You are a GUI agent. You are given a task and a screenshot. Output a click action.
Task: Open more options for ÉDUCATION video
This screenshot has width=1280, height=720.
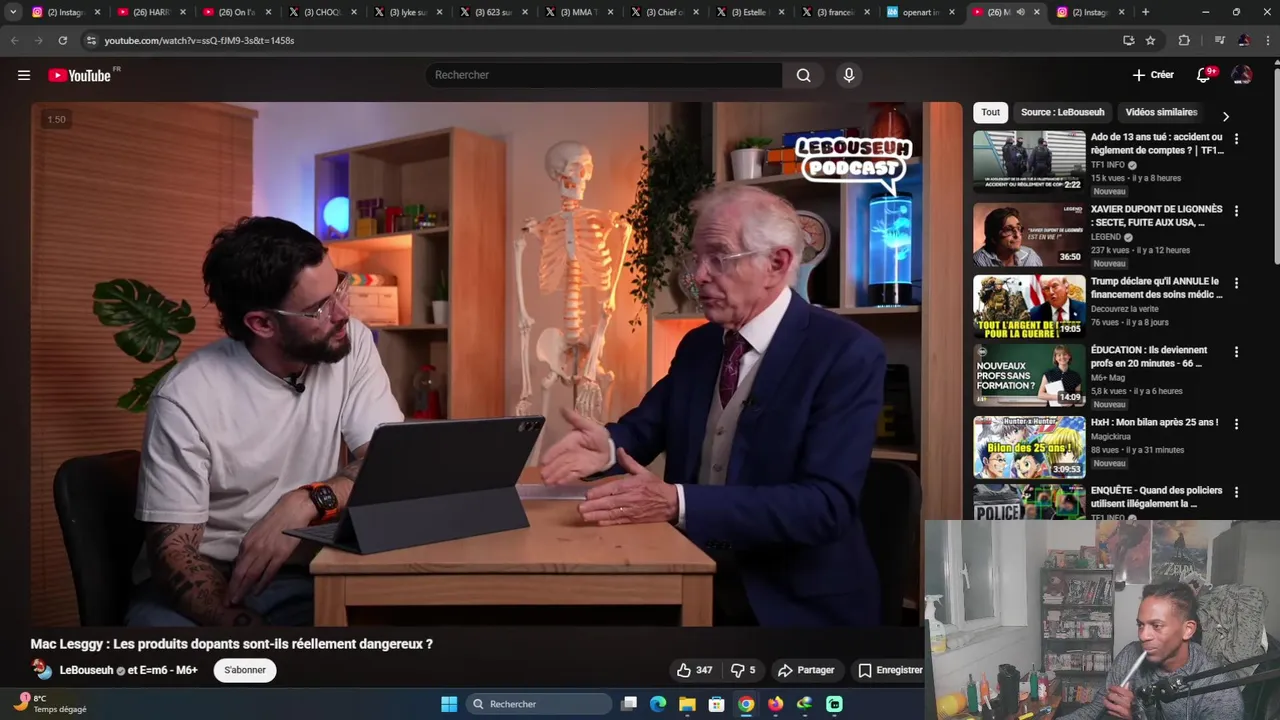click(x=1236, y=352)
